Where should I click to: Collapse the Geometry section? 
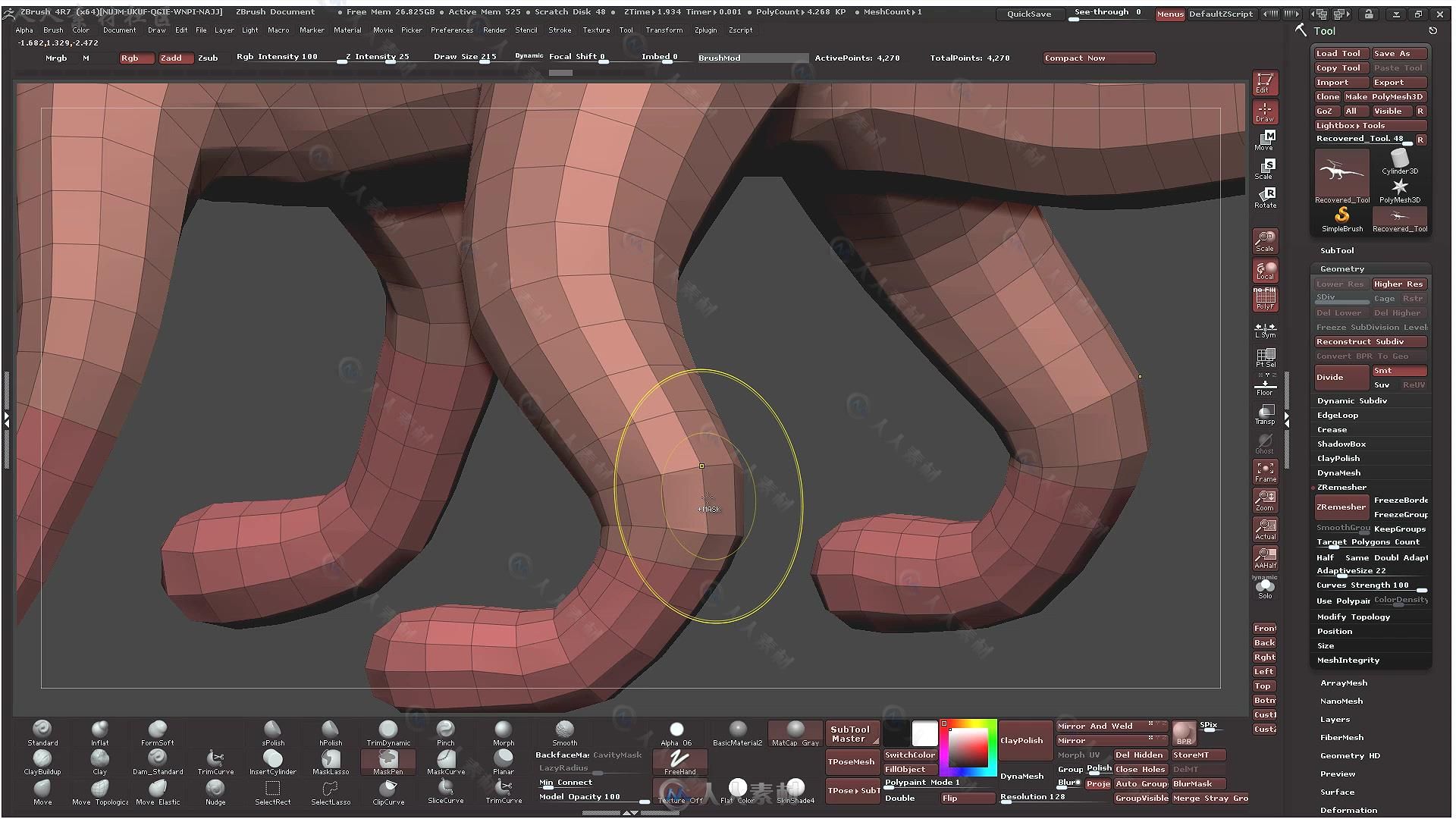click(1342, 269)
